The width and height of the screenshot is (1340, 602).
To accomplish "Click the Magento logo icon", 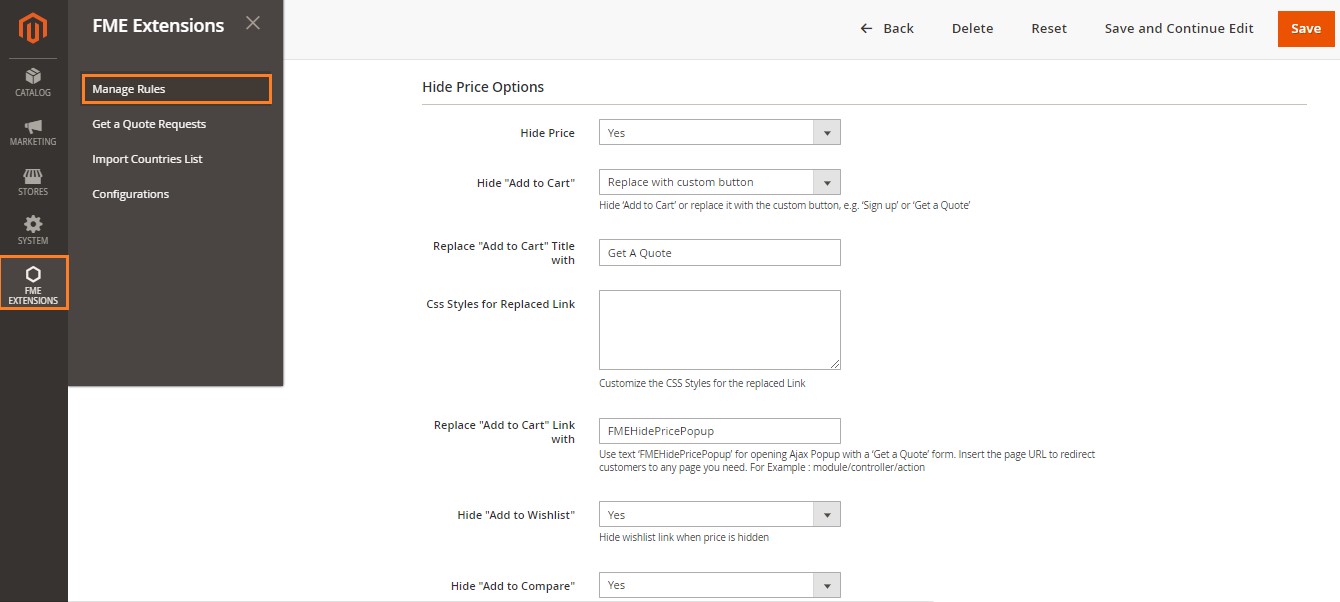I will pyautogui.click(x=33, y=29).
